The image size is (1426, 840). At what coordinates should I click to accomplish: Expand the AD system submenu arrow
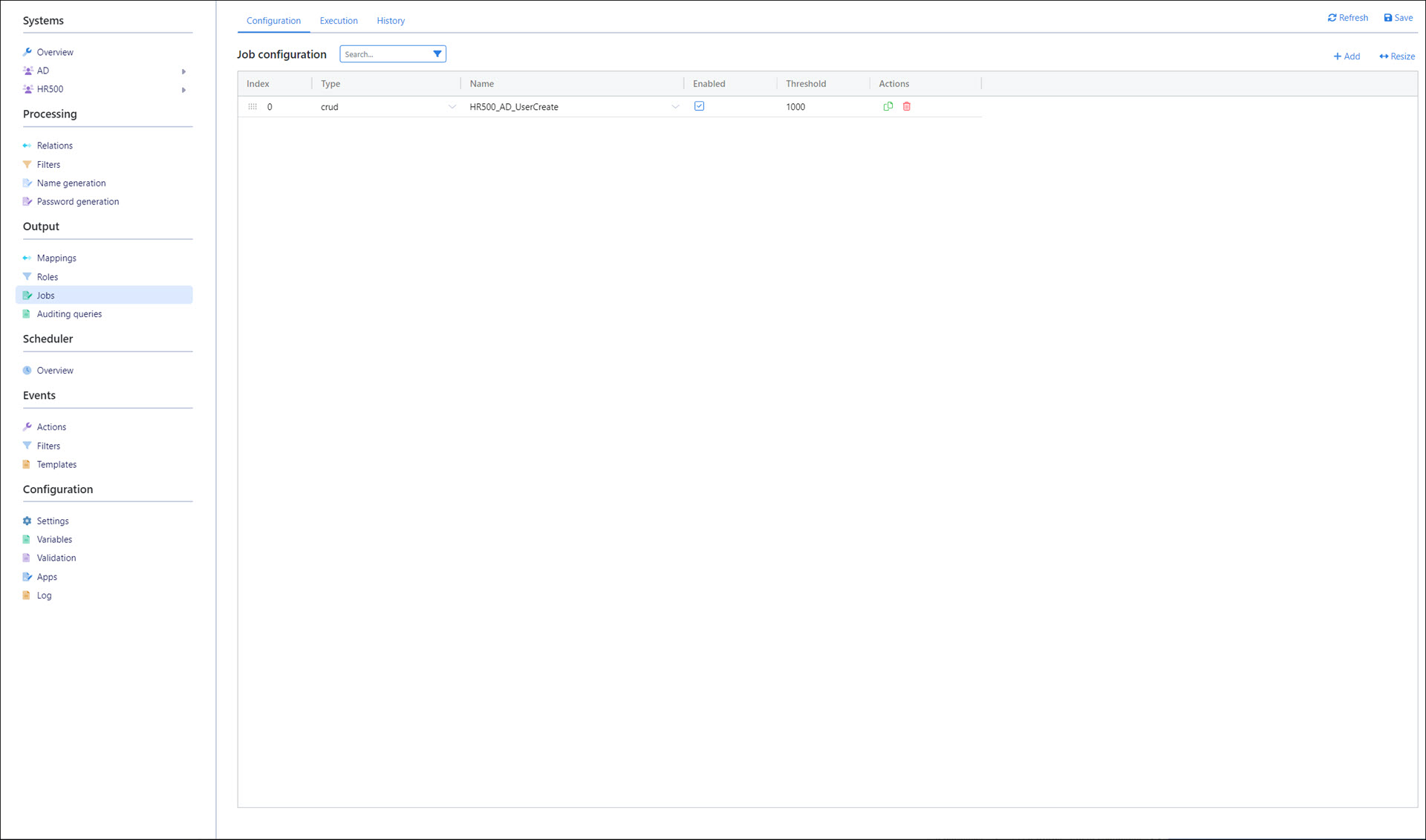[x=183, y=71]
